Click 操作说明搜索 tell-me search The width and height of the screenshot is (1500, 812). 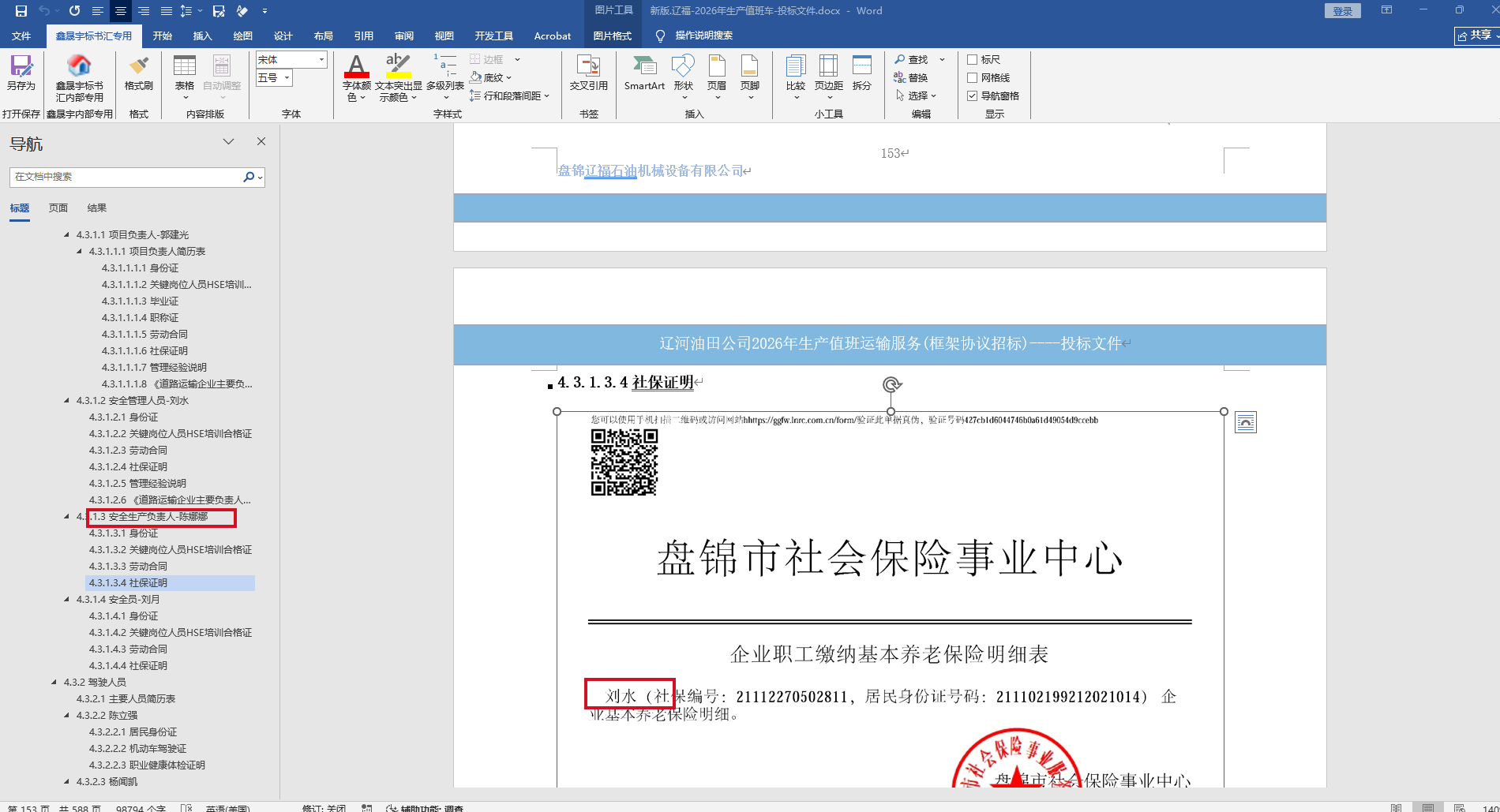[695, 36]
